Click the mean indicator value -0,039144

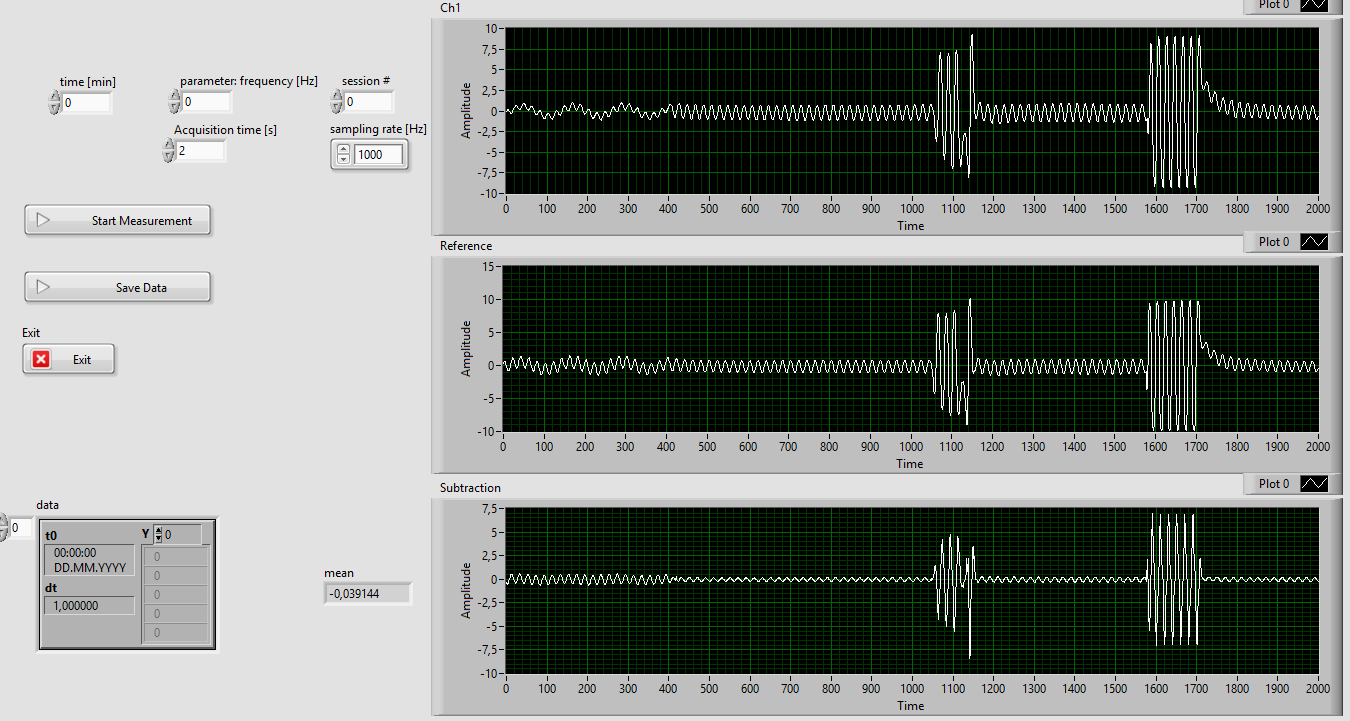(x=367, y=594)
